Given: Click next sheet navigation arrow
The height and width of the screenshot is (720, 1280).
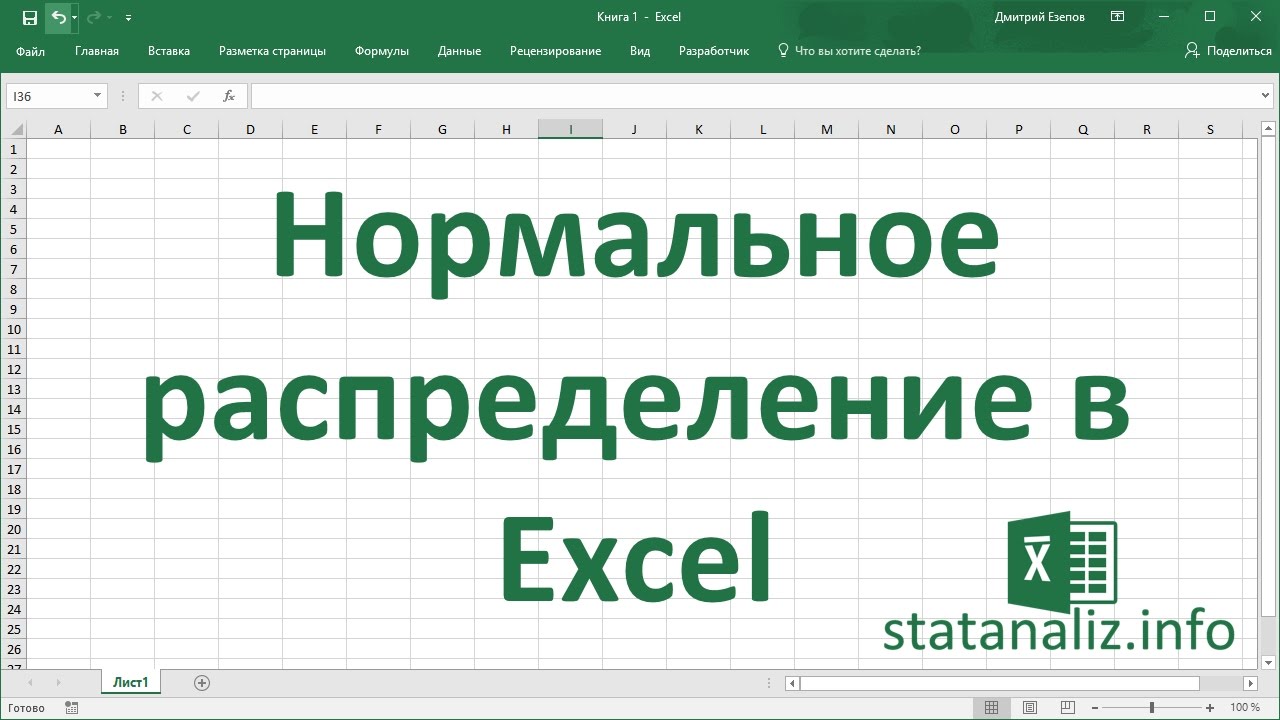Looking at the screenshot, I should click(x=58, y=683).
